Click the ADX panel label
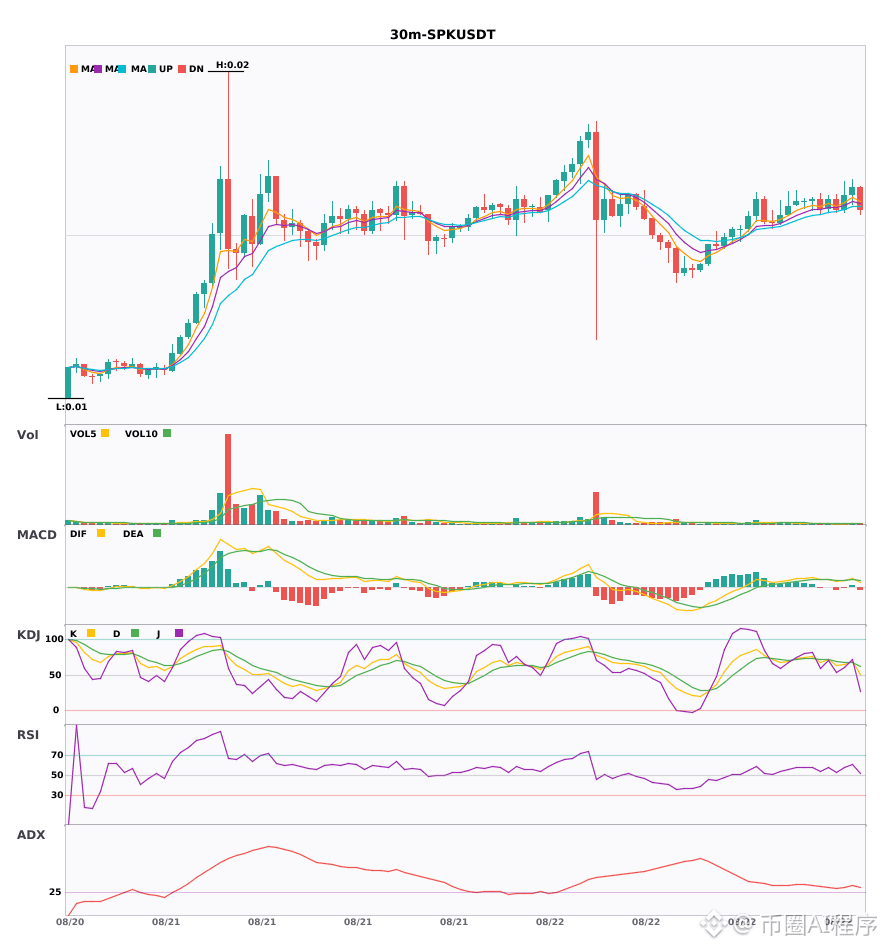 (x=30, y=834)
